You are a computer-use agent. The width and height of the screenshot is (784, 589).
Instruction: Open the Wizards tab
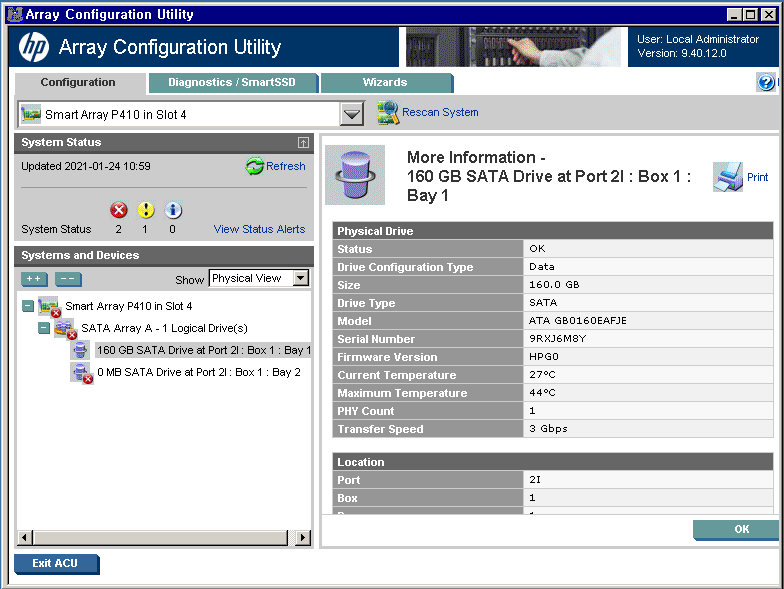point(385,82)
